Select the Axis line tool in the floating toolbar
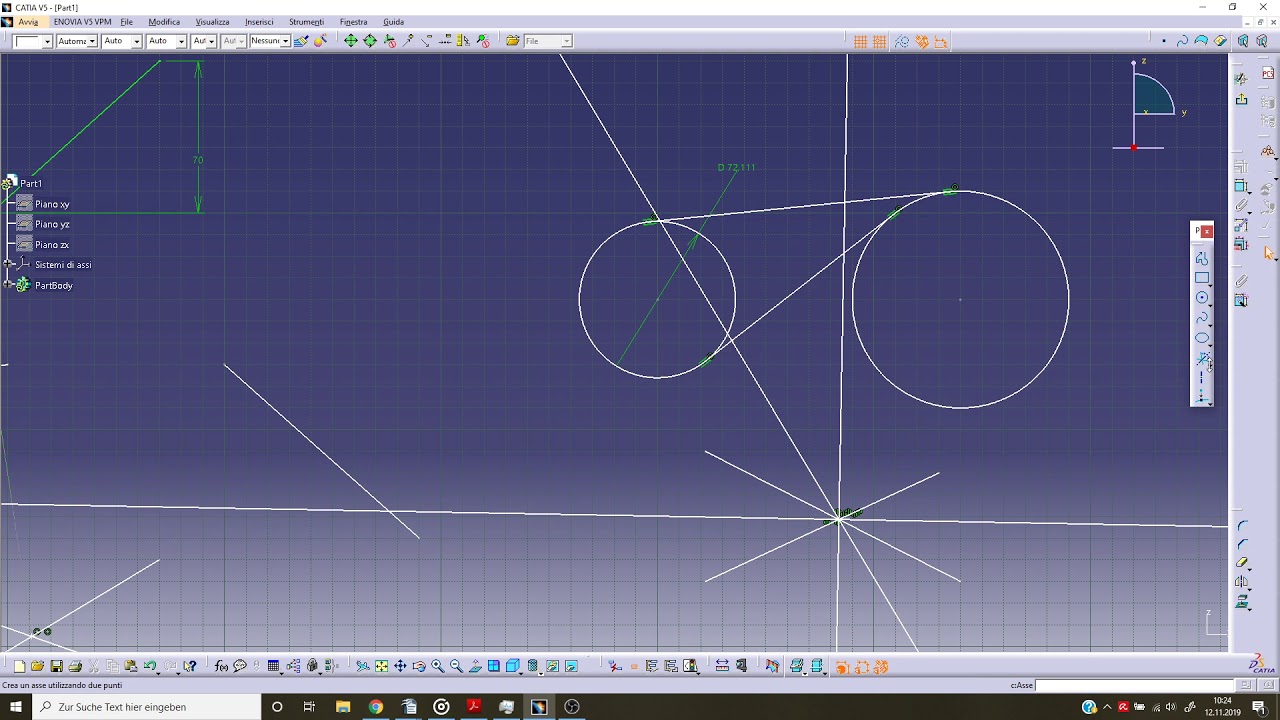Image resolution: width=1280 pixels, height=720 pixels. coord(1201,378)
